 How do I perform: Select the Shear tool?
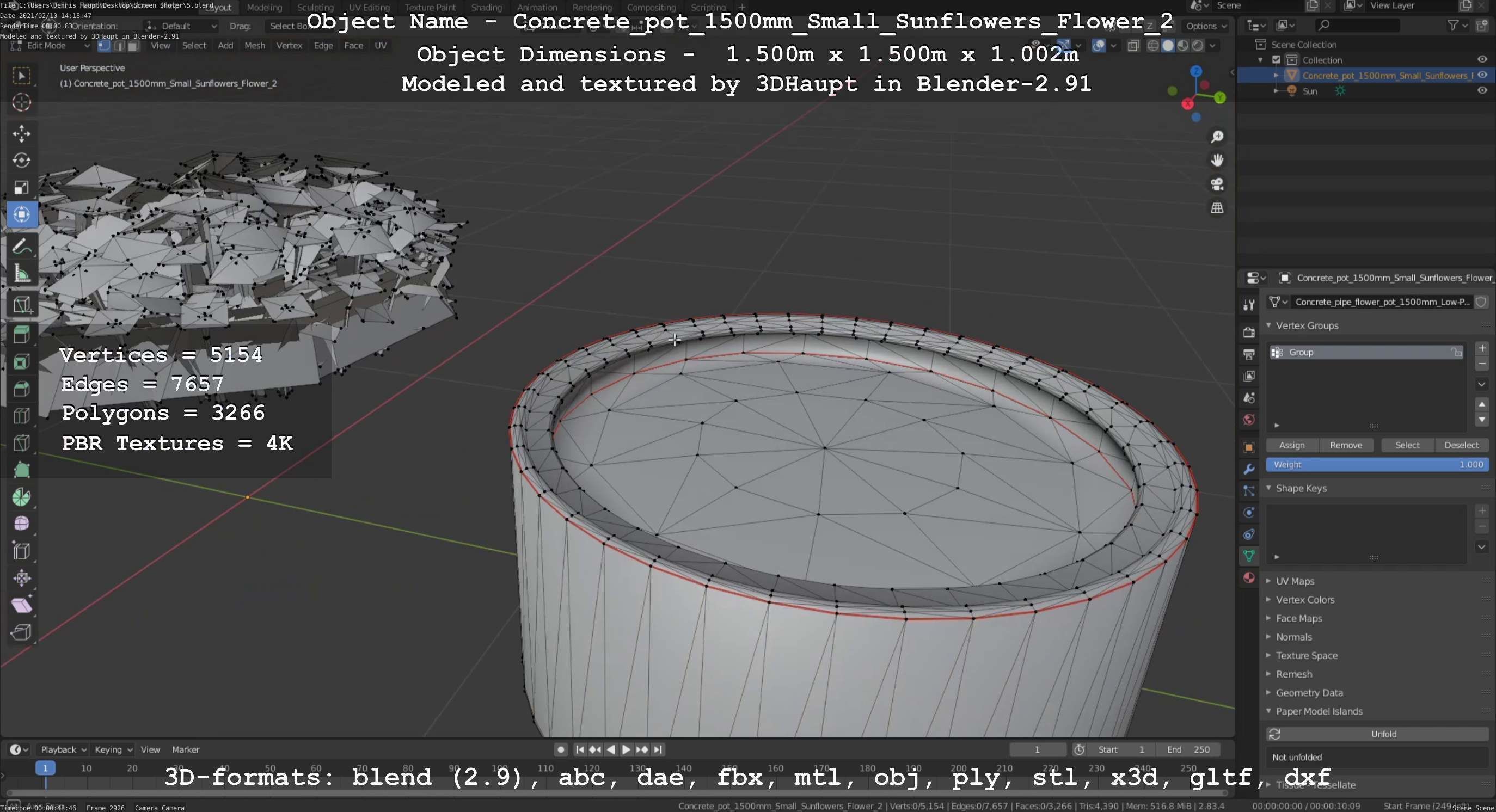pos(21,605)
